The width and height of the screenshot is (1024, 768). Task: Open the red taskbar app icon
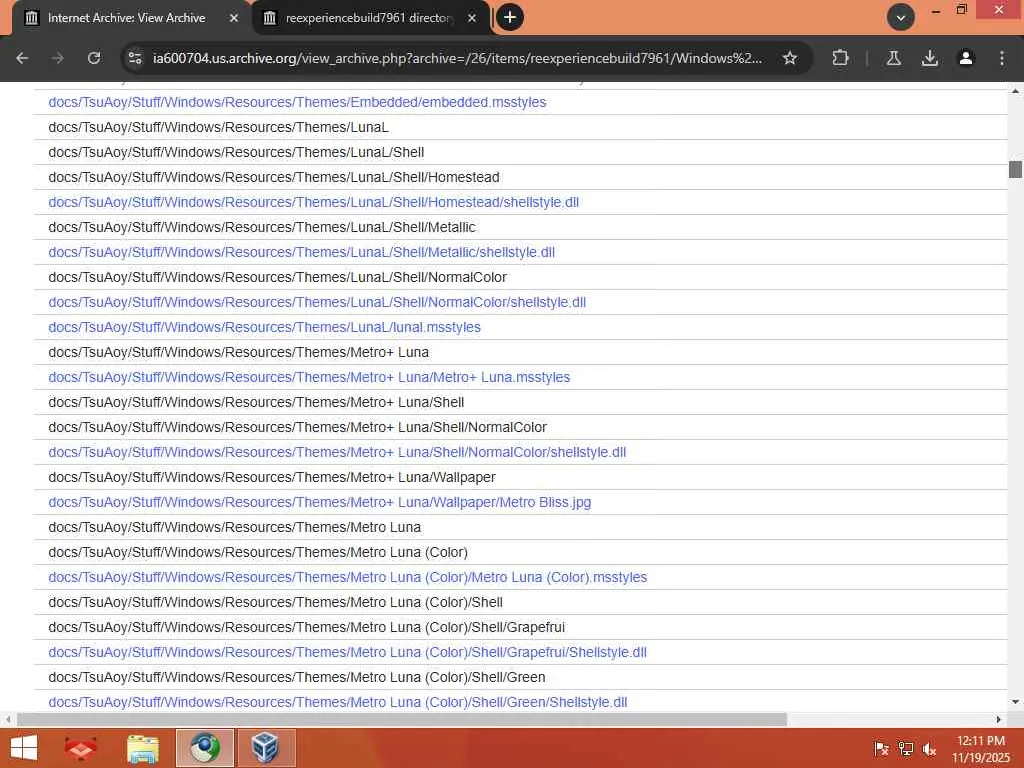81,748
